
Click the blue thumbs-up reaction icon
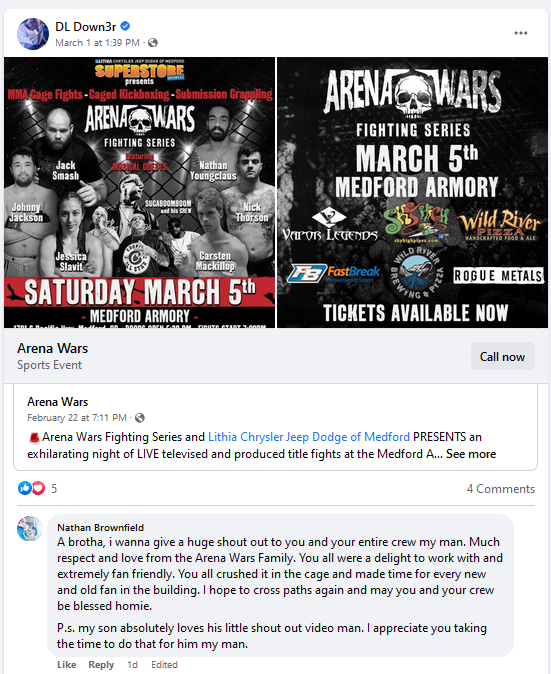click(24, 488)
